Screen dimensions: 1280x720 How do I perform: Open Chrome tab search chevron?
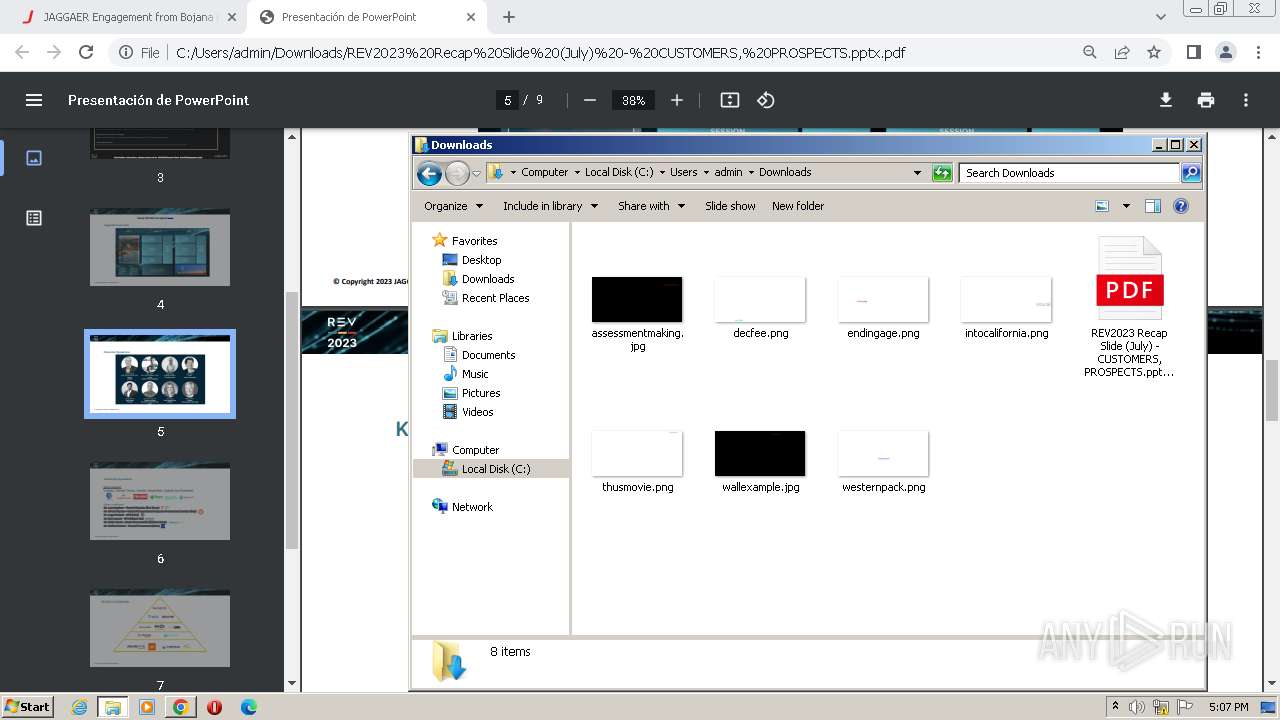click(1161, 17)
